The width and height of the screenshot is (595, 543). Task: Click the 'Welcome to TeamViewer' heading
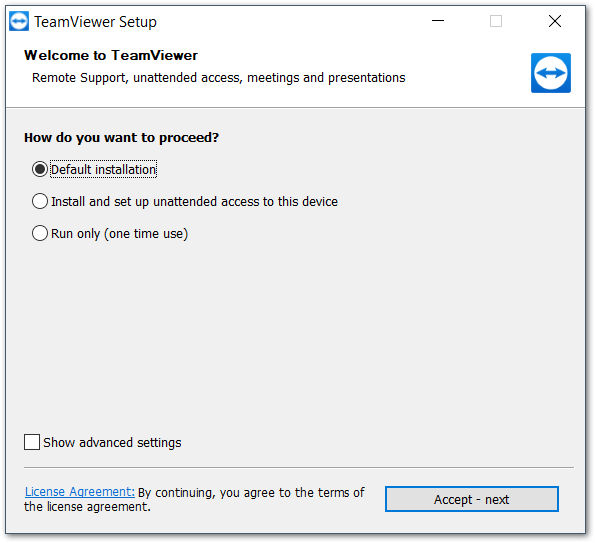pyautogui.click(x=111, y=55)
